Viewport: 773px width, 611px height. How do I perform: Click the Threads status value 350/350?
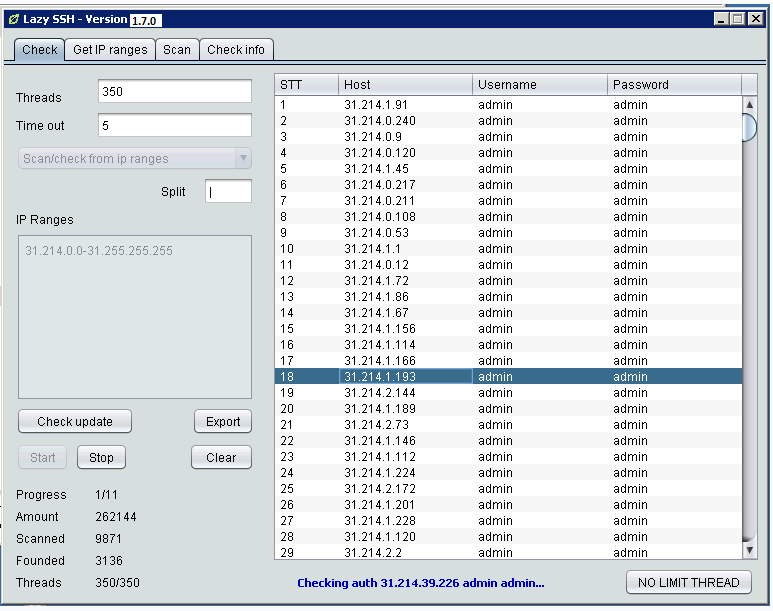click(117, 583)
